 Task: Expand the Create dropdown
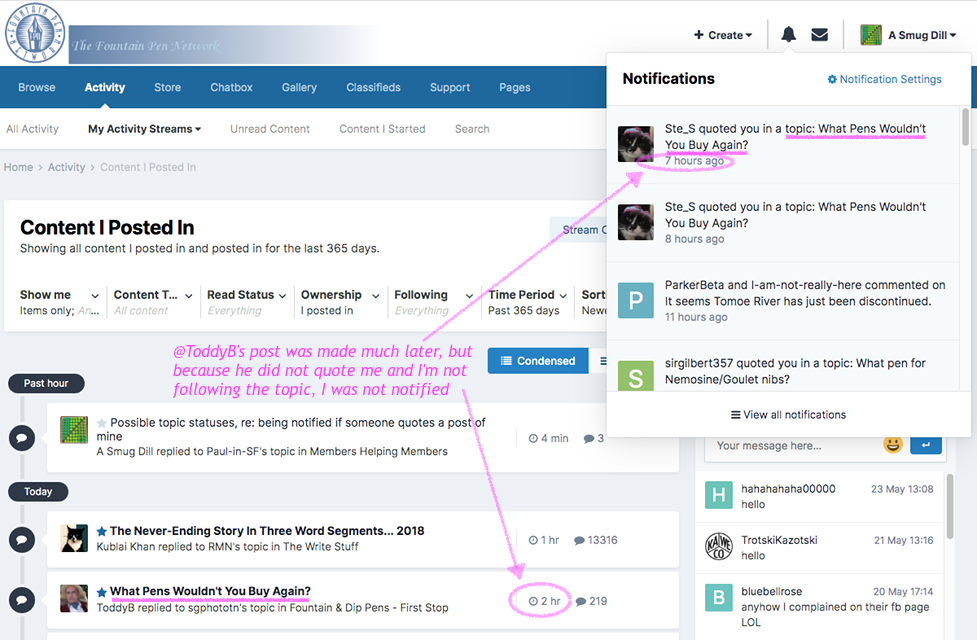click(x=723, y=35)
